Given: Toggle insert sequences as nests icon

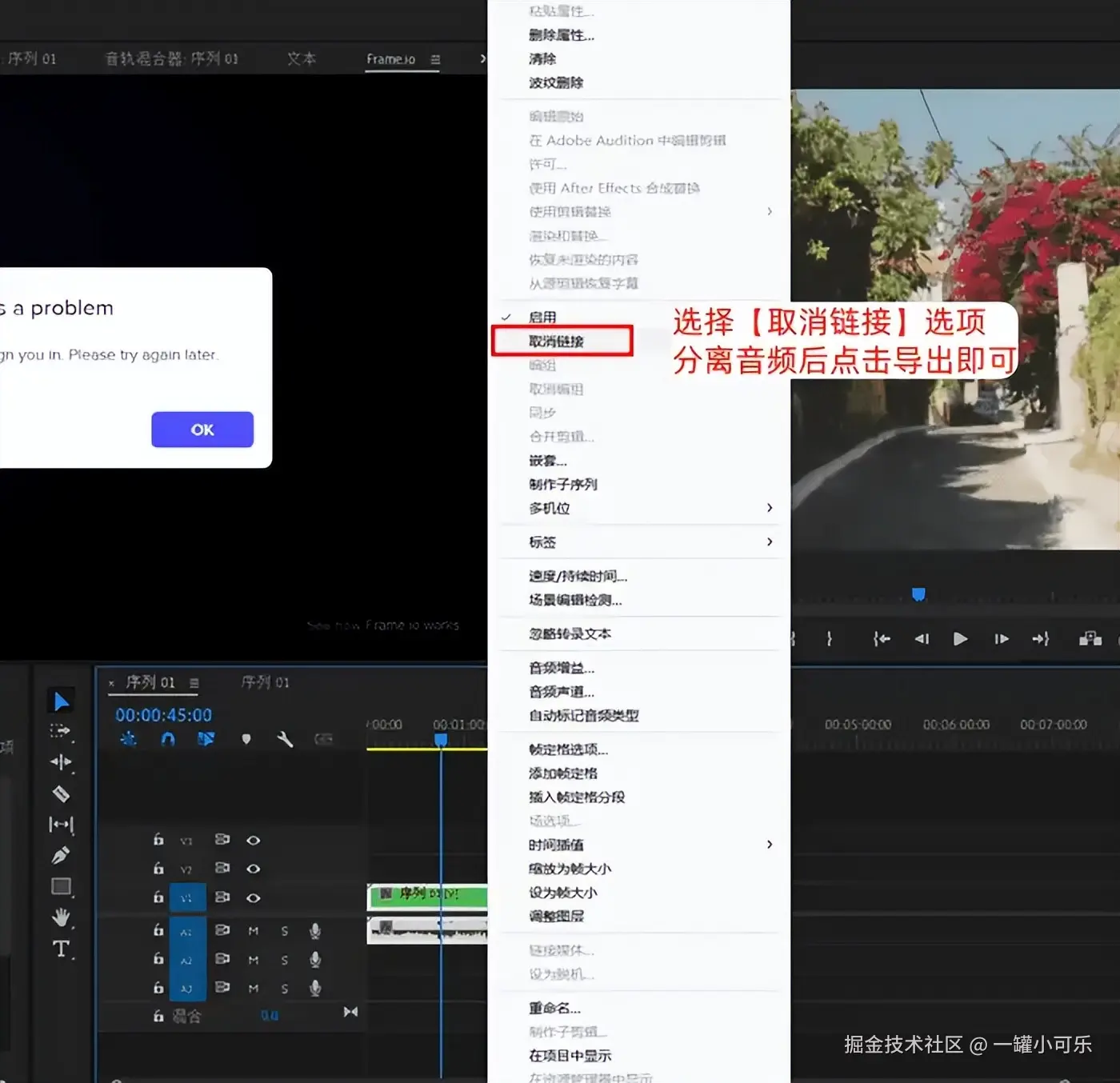Looking at the screenshot, I should click(128, 739).
